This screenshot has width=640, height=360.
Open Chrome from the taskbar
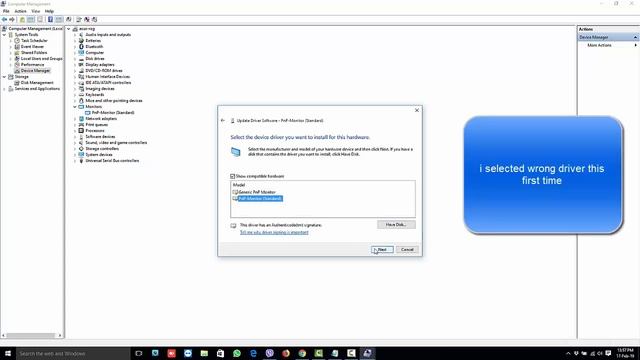tap(302, 353)
